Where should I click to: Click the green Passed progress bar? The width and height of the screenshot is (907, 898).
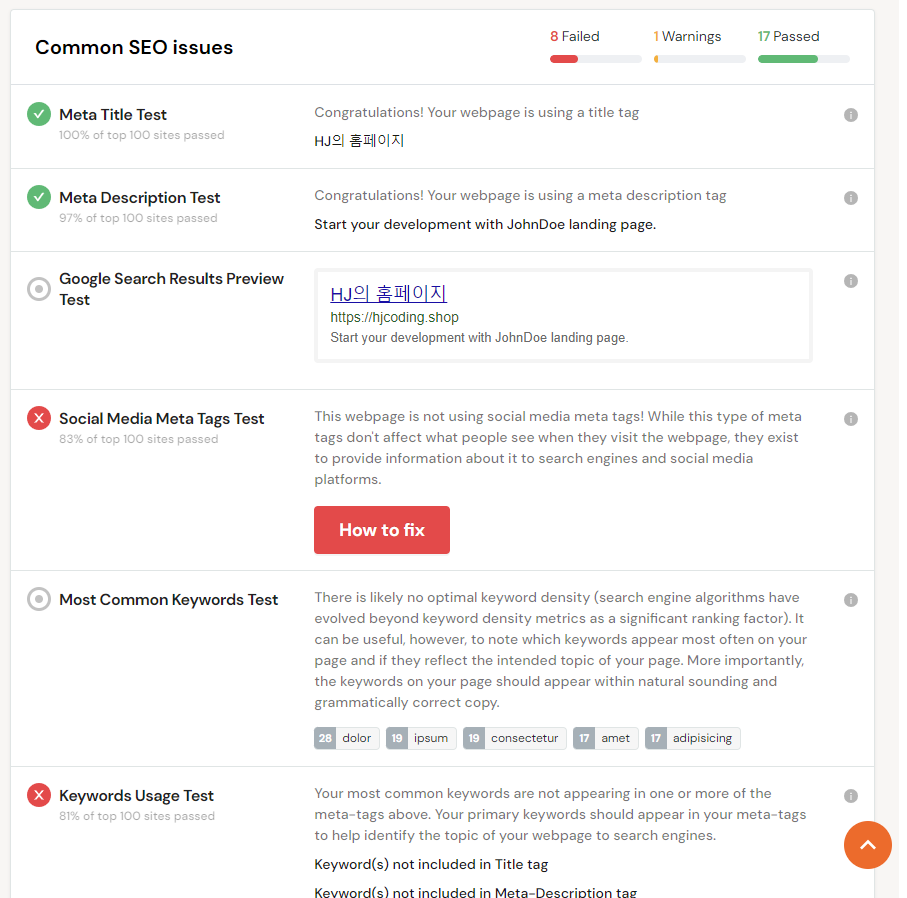point(803,59)
